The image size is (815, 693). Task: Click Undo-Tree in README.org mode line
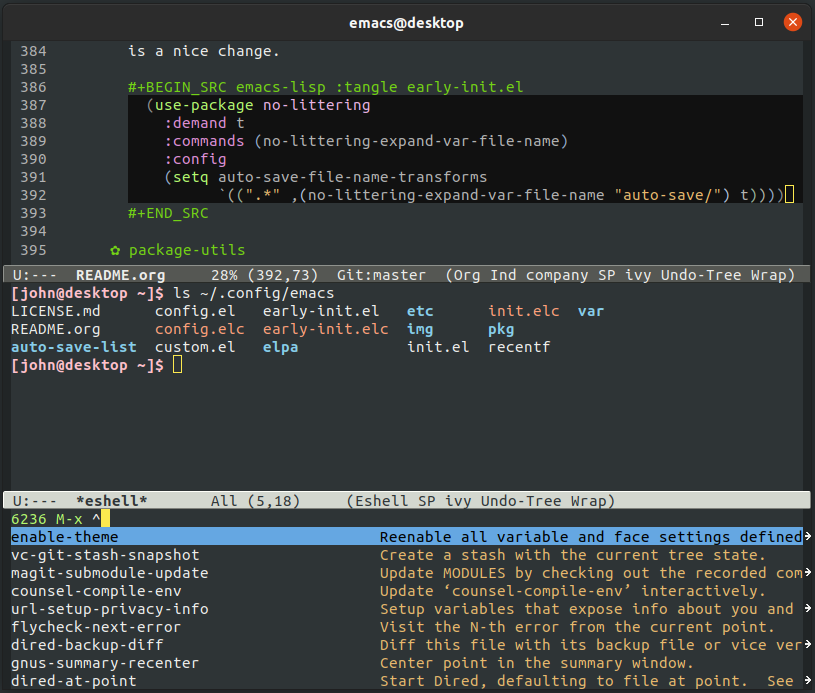701,275
